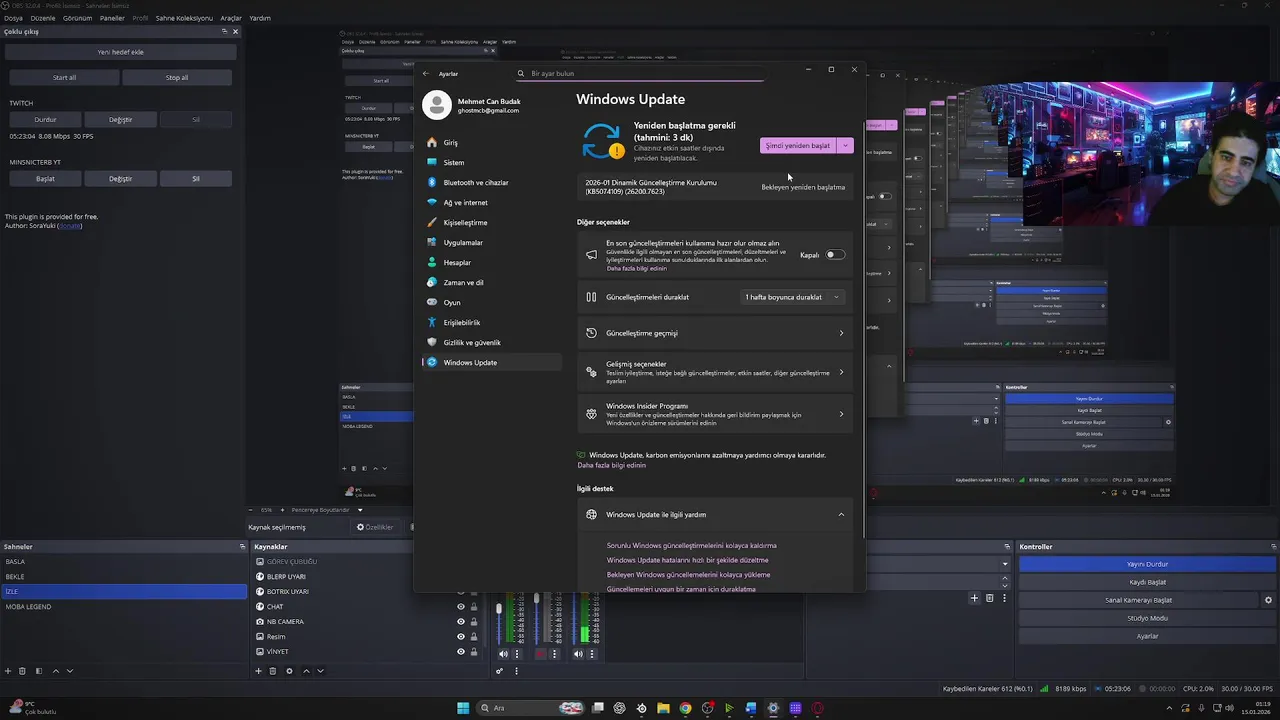Open Gelişmiş seçenekler
Viewport: 1280px width, 720px height.
pos(715,372)
